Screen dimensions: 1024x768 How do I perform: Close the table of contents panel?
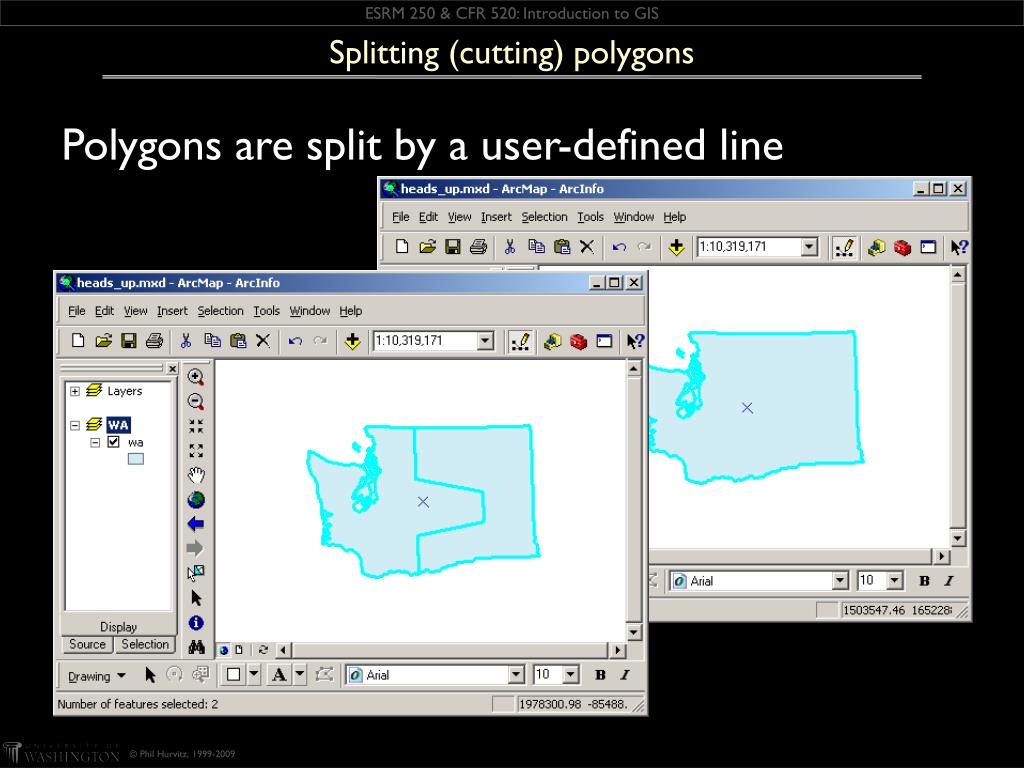click(x=172, y=369)
